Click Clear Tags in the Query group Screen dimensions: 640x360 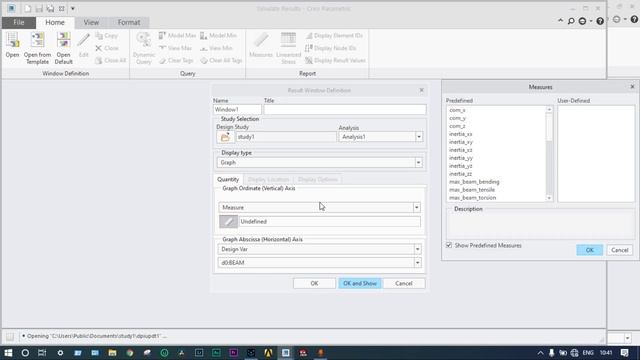(176, 60)
